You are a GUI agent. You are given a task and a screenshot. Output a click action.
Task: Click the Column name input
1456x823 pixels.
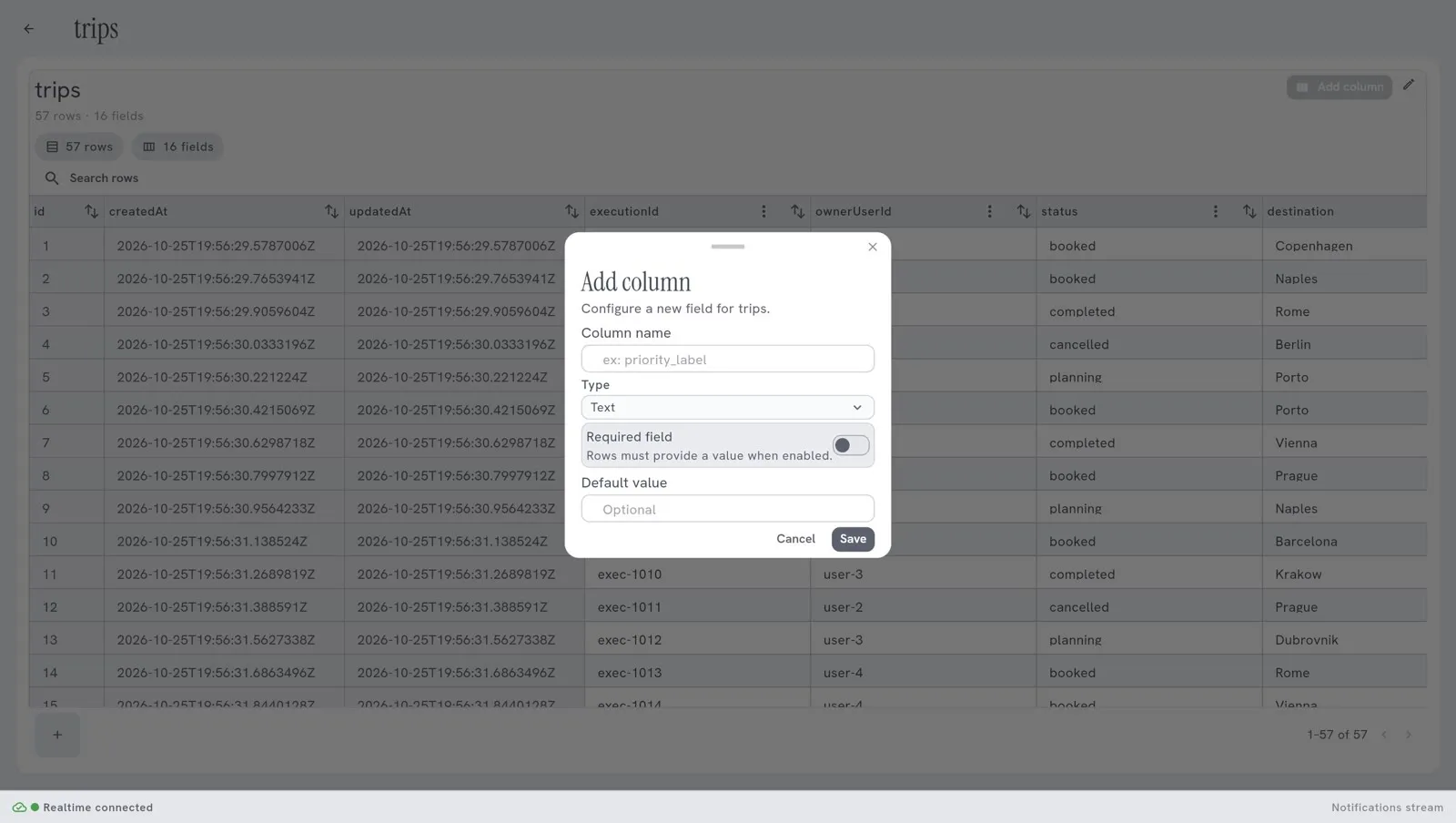click(728, 359)
